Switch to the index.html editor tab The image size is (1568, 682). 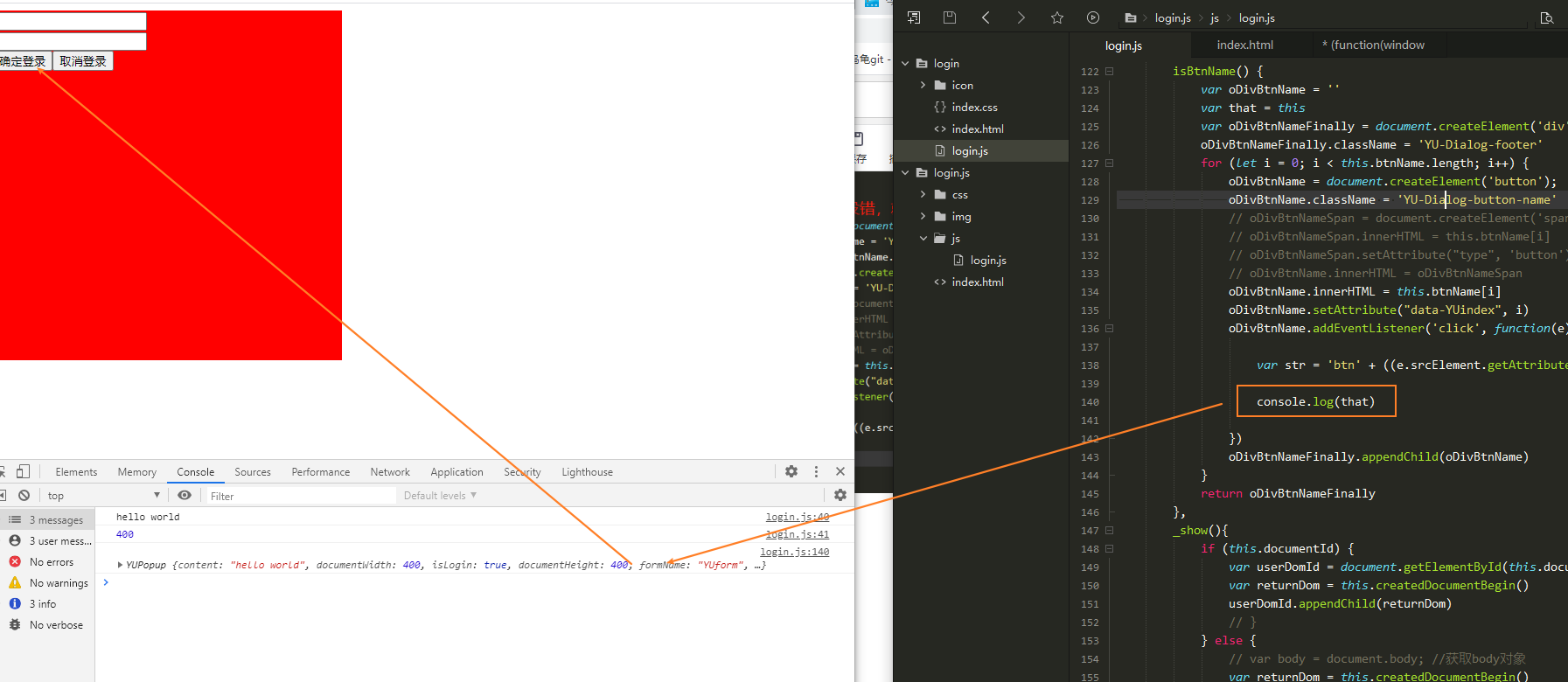point(1244,45)
